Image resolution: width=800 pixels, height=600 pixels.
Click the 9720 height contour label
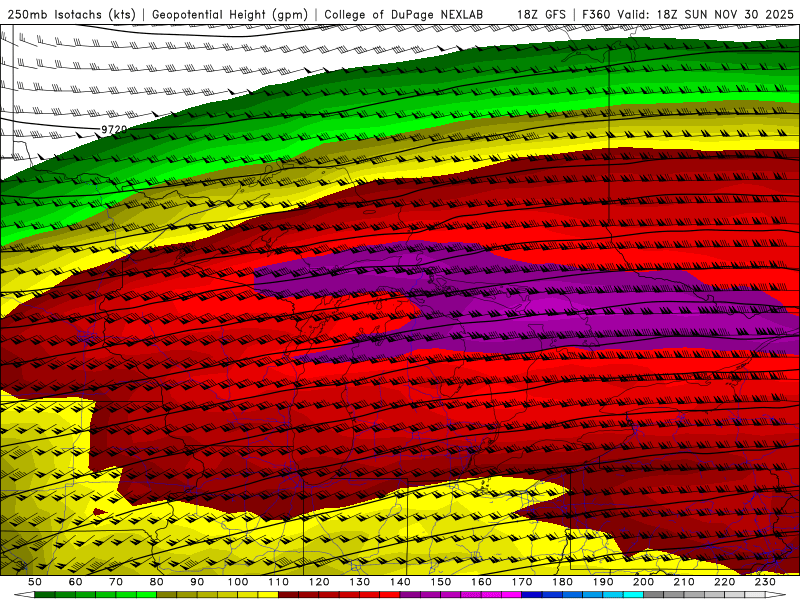point(114,130)
